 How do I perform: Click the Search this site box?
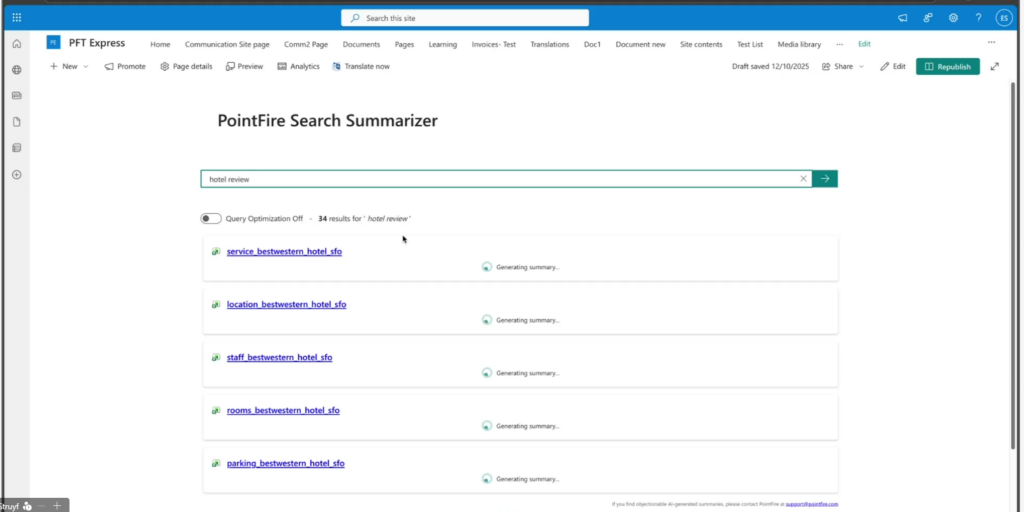[x=465, y=18]
